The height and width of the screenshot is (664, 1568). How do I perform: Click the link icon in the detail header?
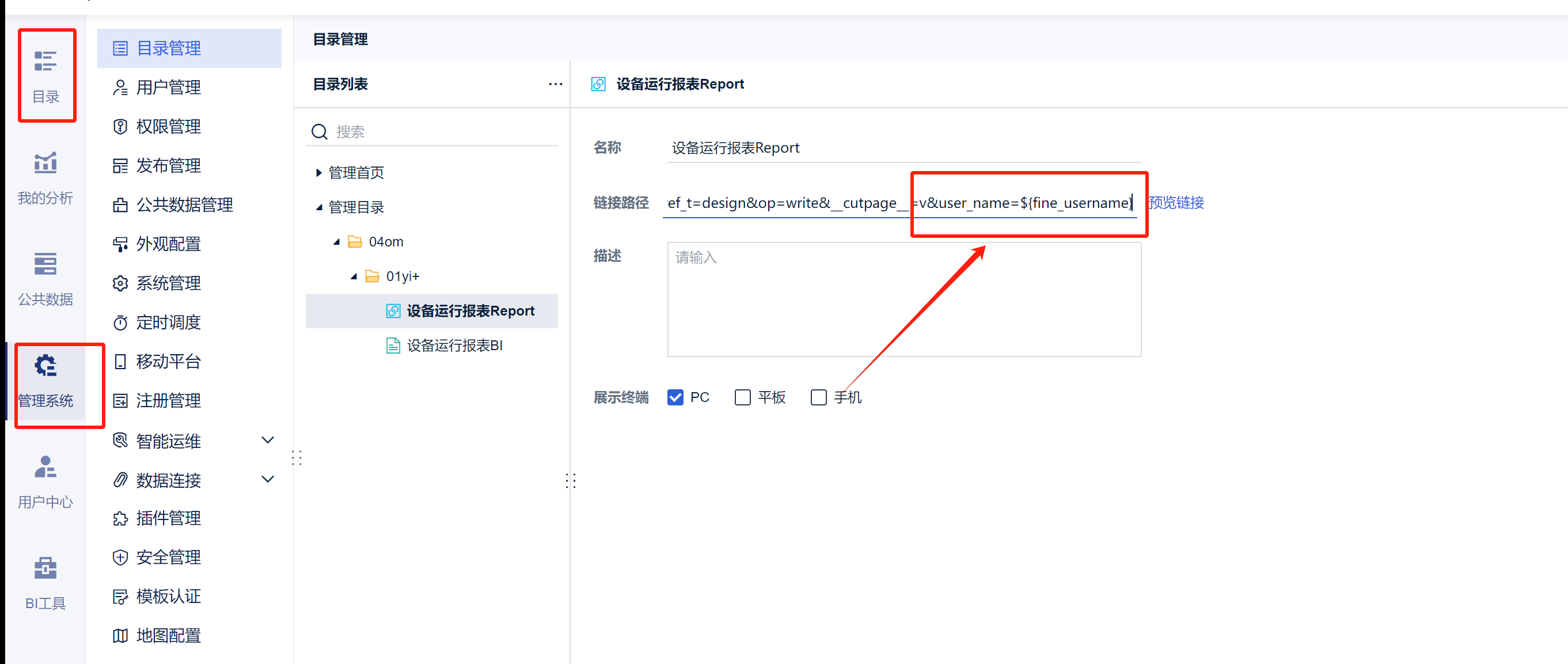point(598,84)
